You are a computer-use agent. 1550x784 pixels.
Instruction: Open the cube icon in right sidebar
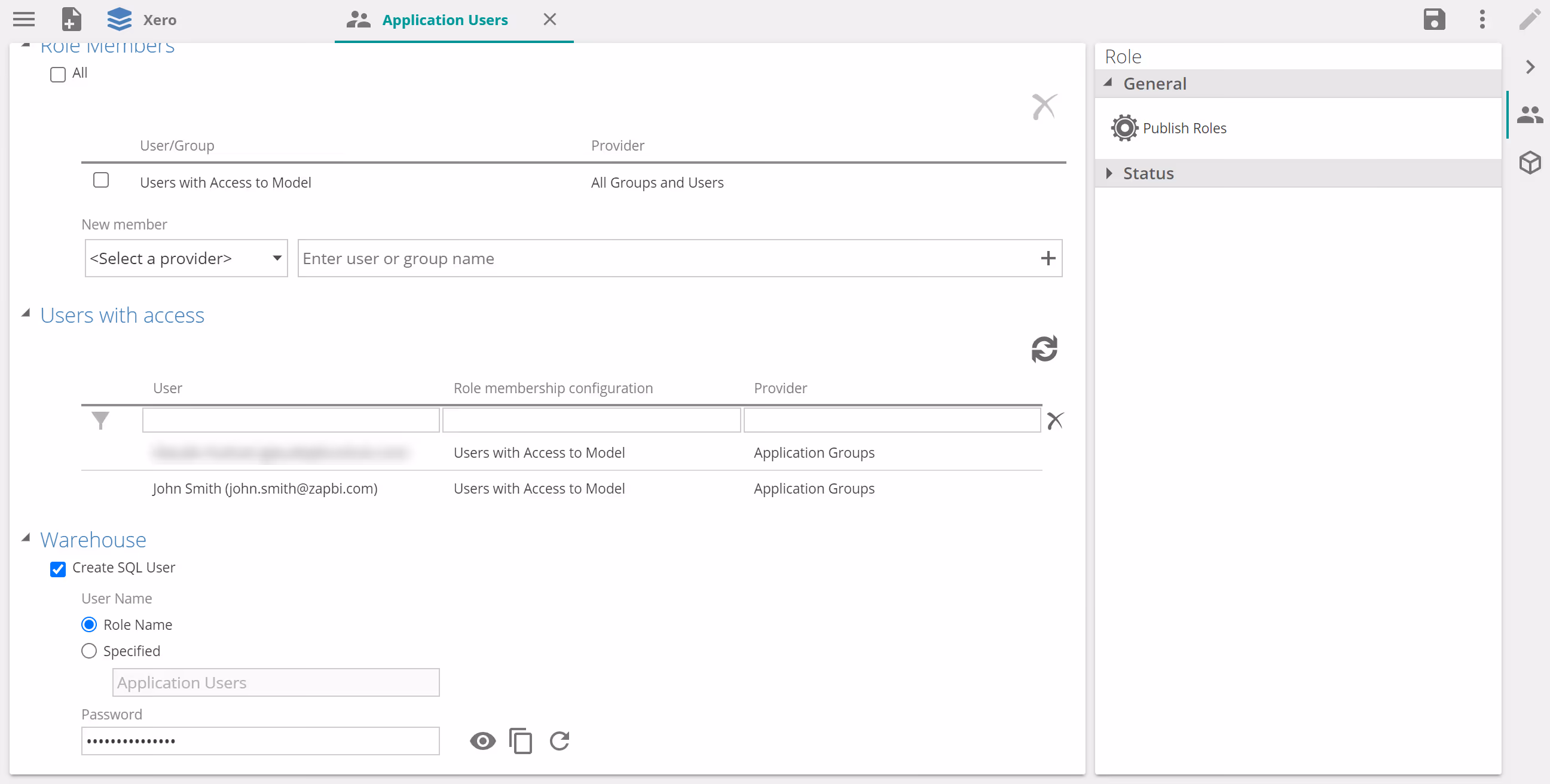coord(1530,163)
